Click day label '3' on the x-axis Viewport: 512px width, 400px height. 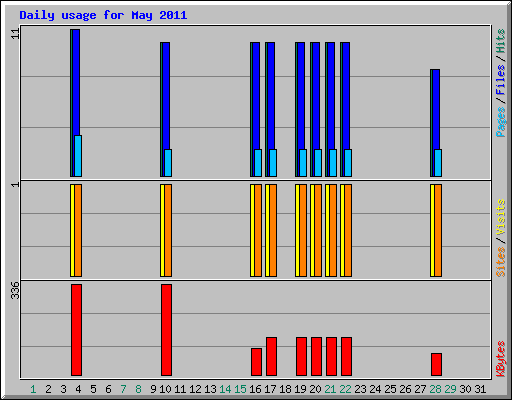click(x=63, y=389)
